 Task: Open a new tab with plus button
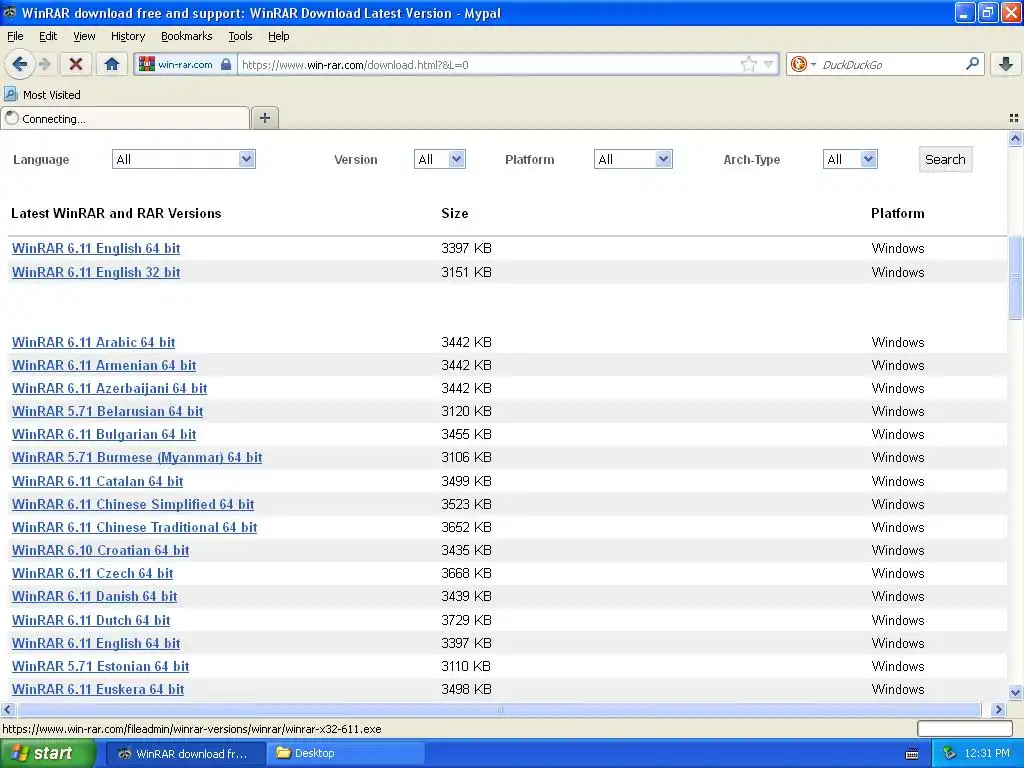click(264, 118)
